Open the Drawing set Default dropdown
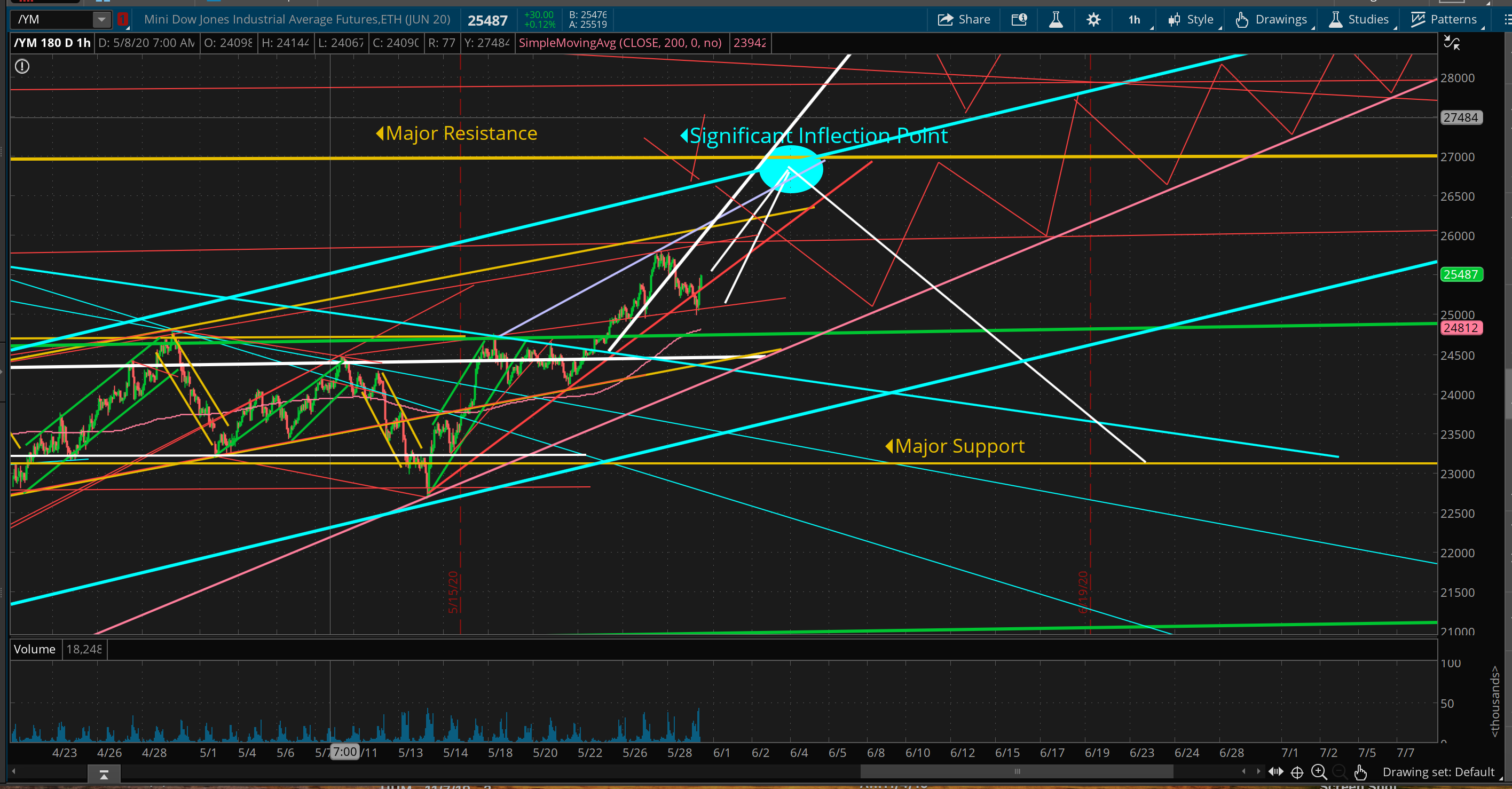The width and height of the screenshot is (1512, 789). click(1439, 772)
